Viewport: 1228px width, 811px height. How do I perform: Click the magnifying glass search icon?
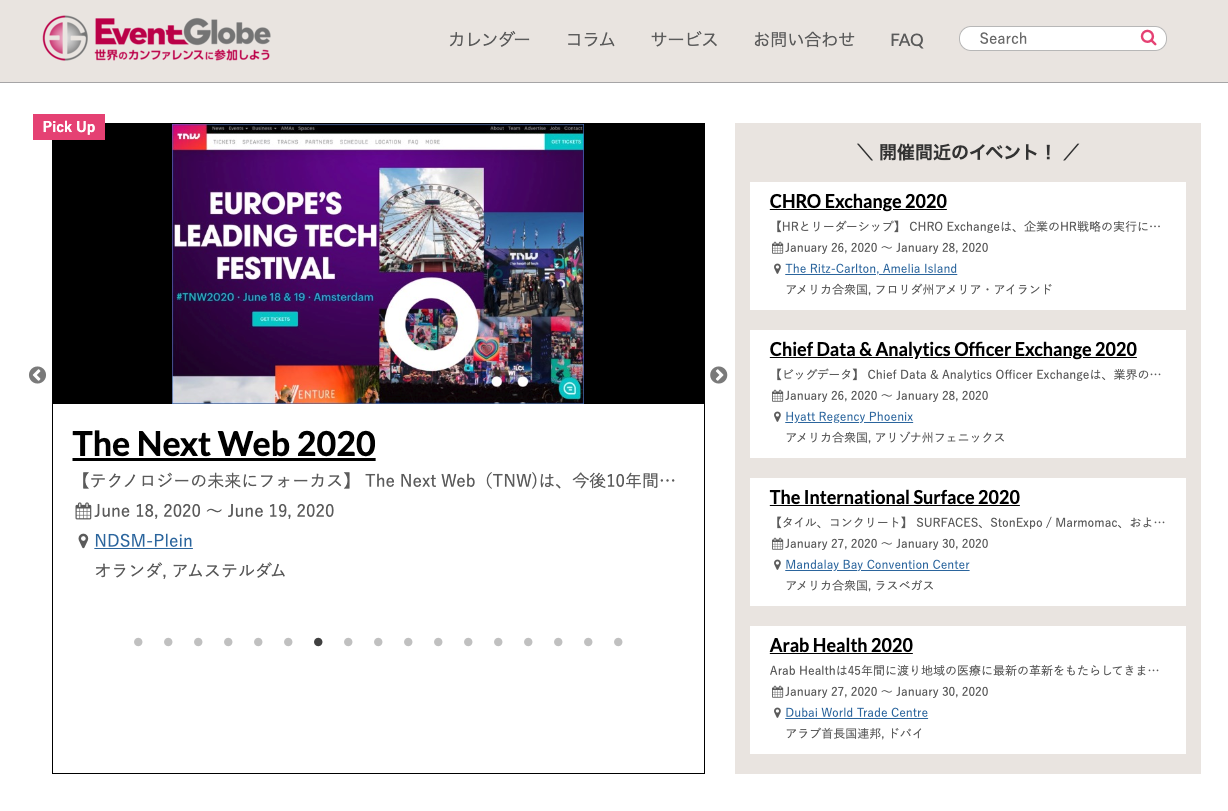[1148, 38]
